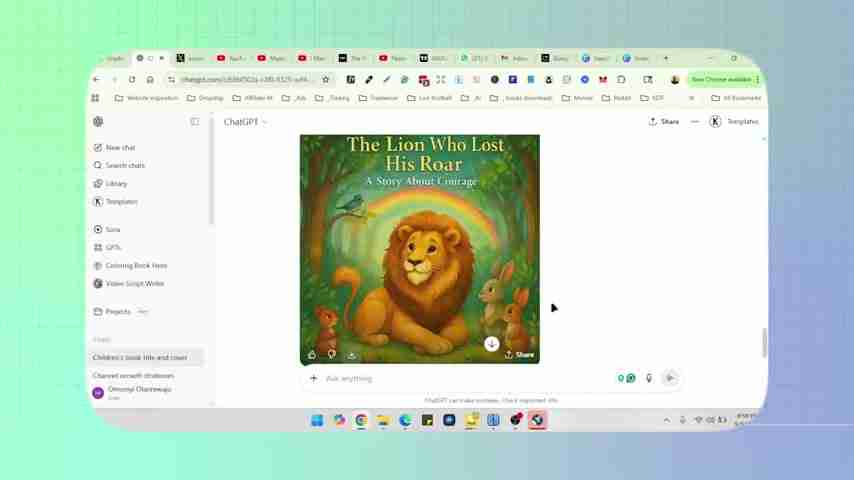
Task: Click the purple square extension icon
Action: tap(513, 80)
